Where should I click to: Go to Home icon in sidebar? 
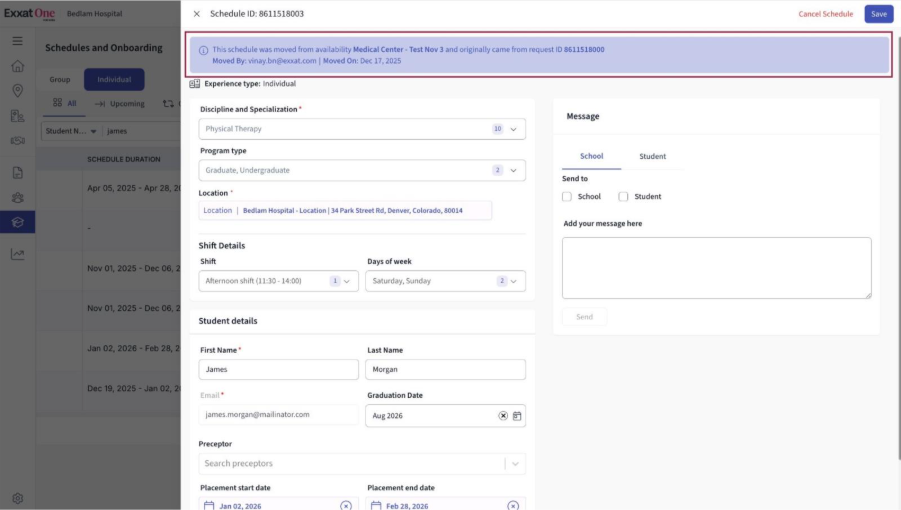pyautogui.click(x=17, y=66)
